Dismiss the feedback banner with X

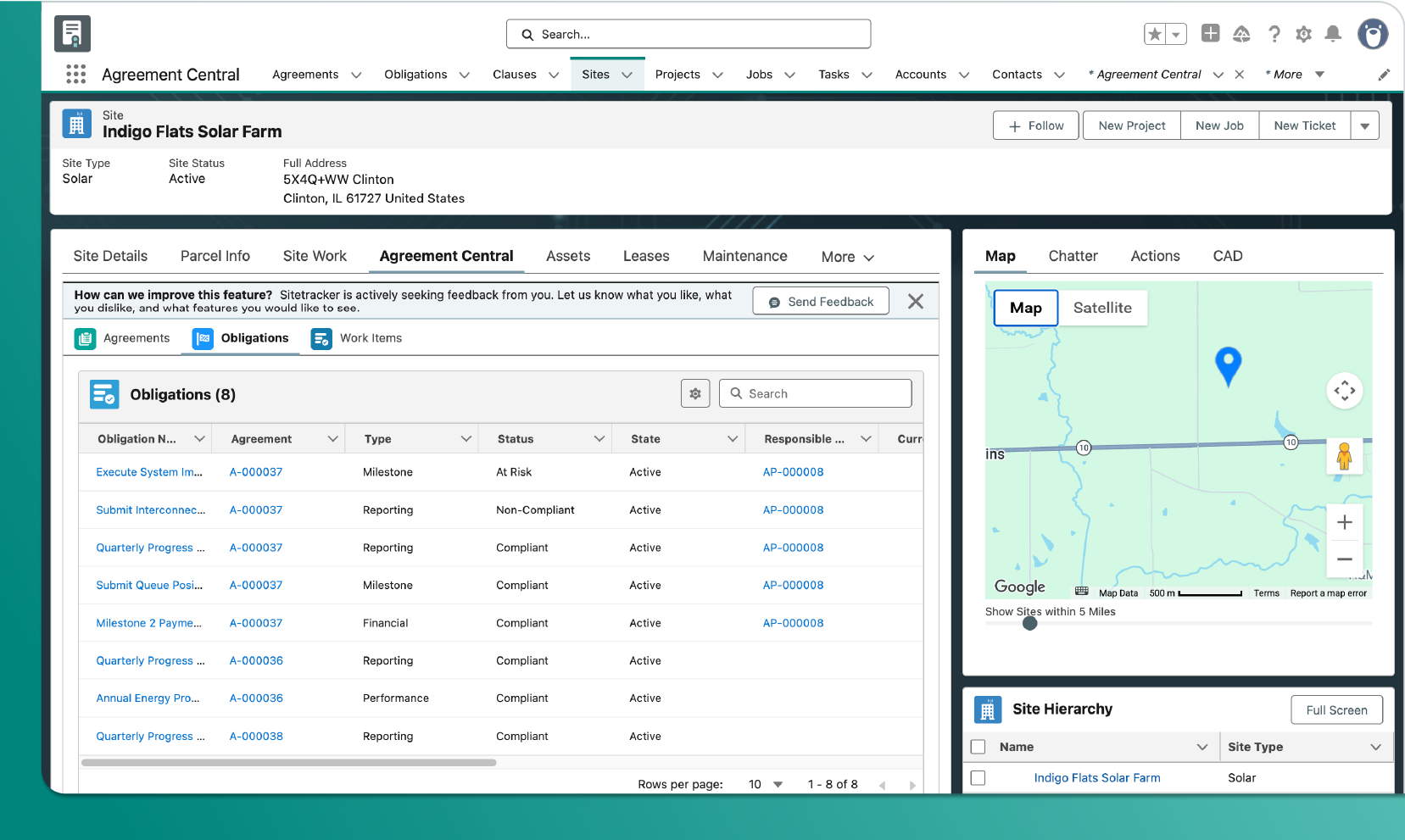(x=916, y=302)
